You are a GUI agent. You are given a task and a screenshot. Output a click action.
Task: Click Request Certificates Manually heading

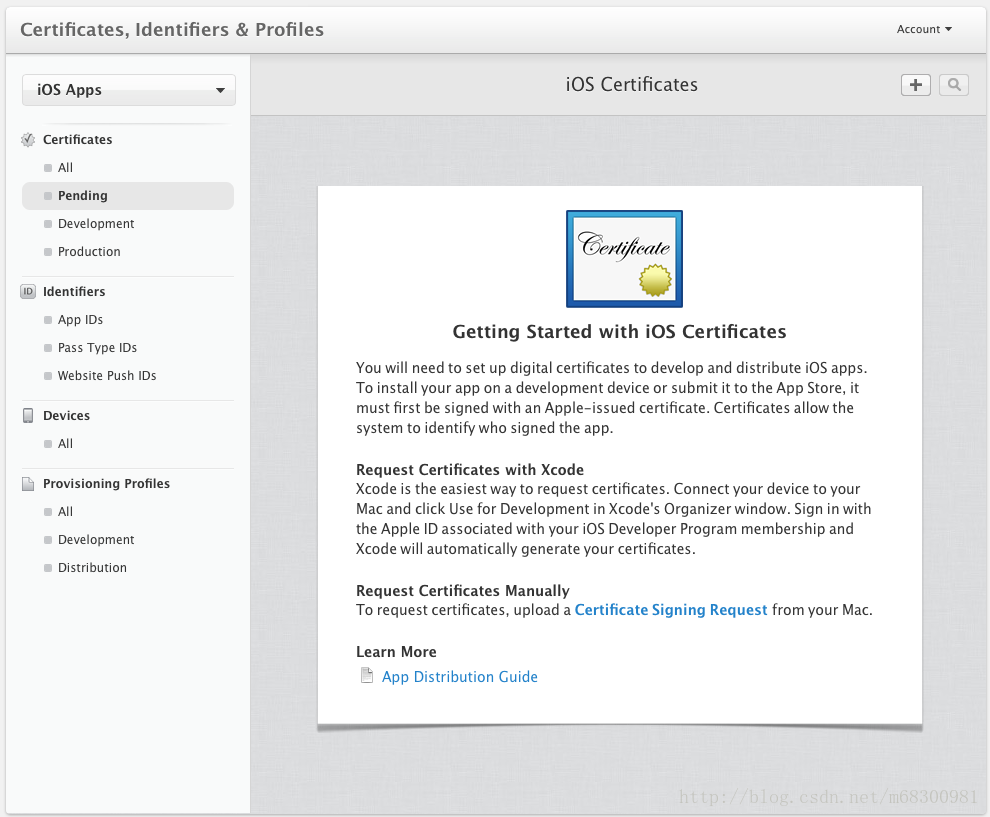[x=463, y=590]
